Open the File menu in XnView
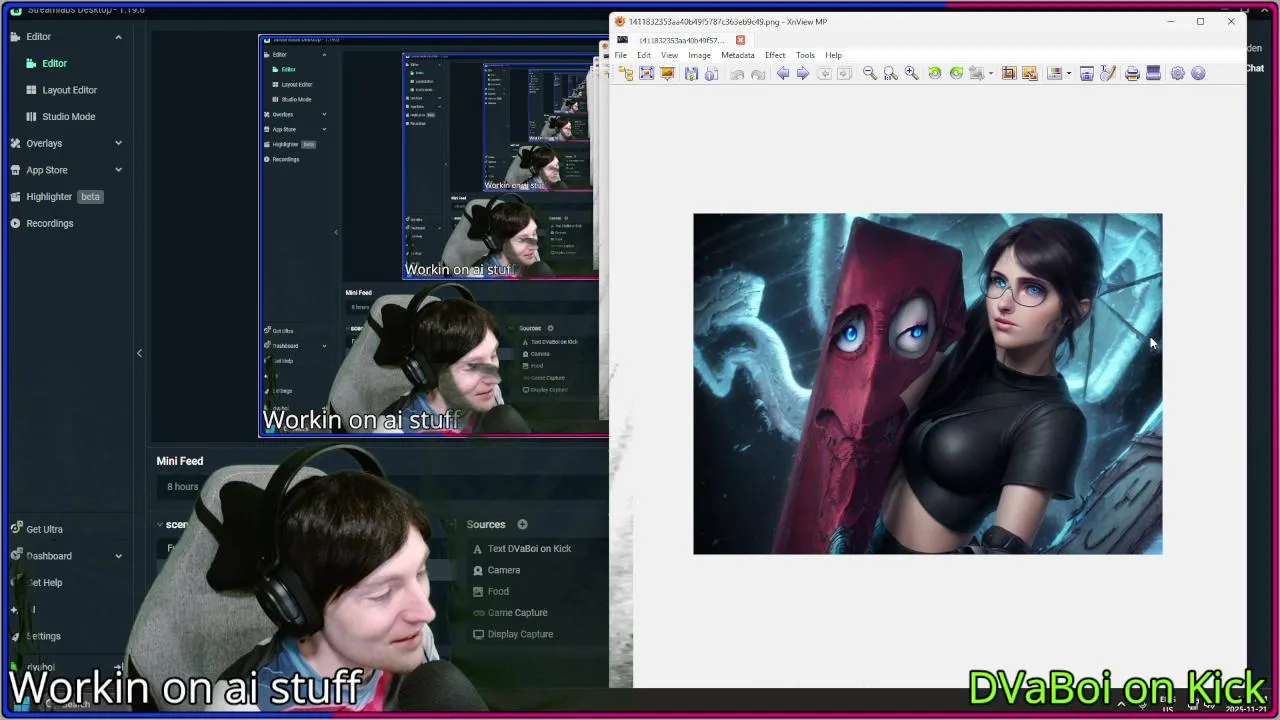Image resolution: width=1280 pixels, height=720 pixels. click(x=621, y=55)
